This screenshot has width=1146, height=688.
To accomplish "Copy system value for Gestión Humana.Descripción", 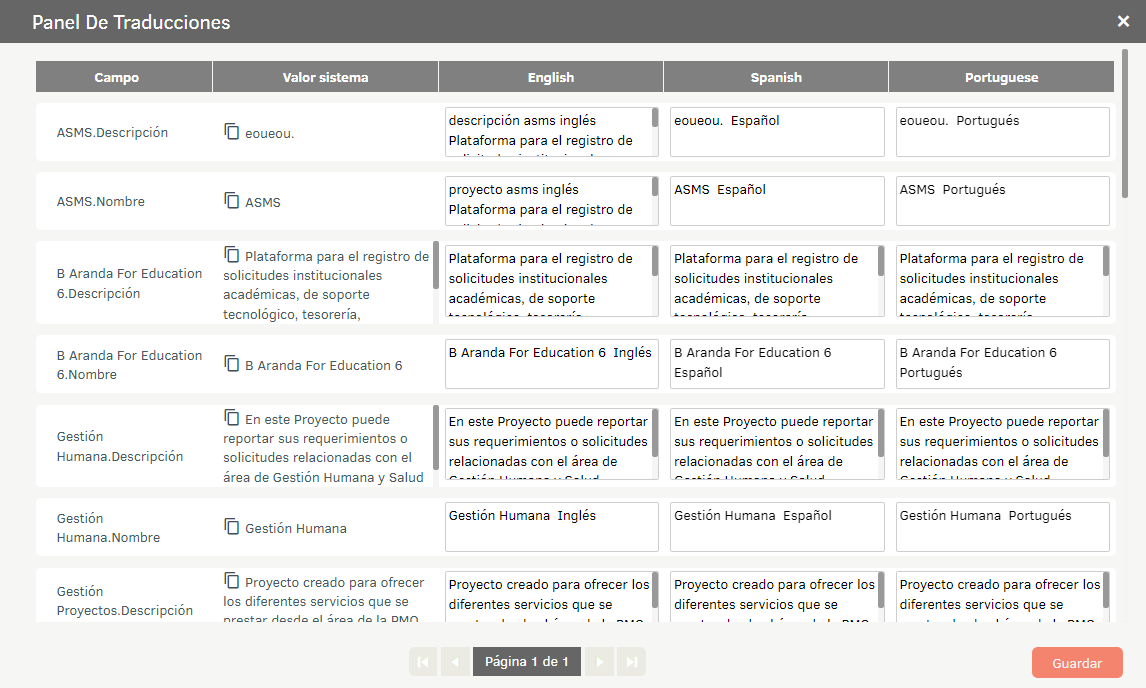I will coord(232,417).
